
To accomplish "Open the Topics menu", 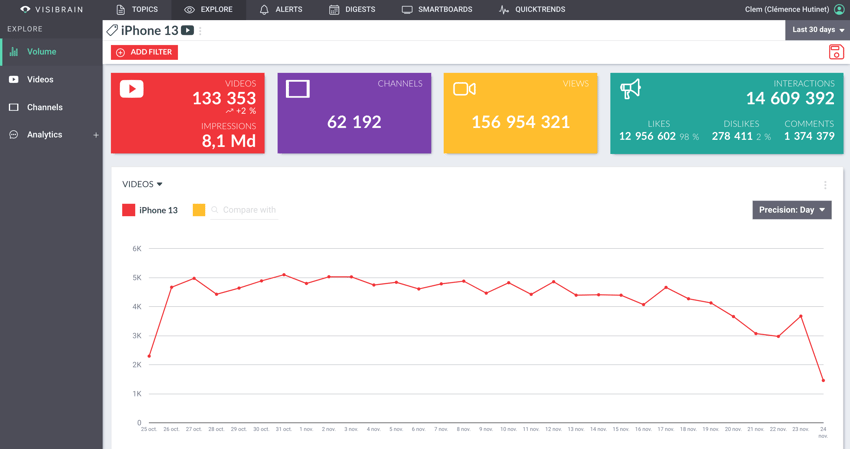I will click(x=137, y=9).
